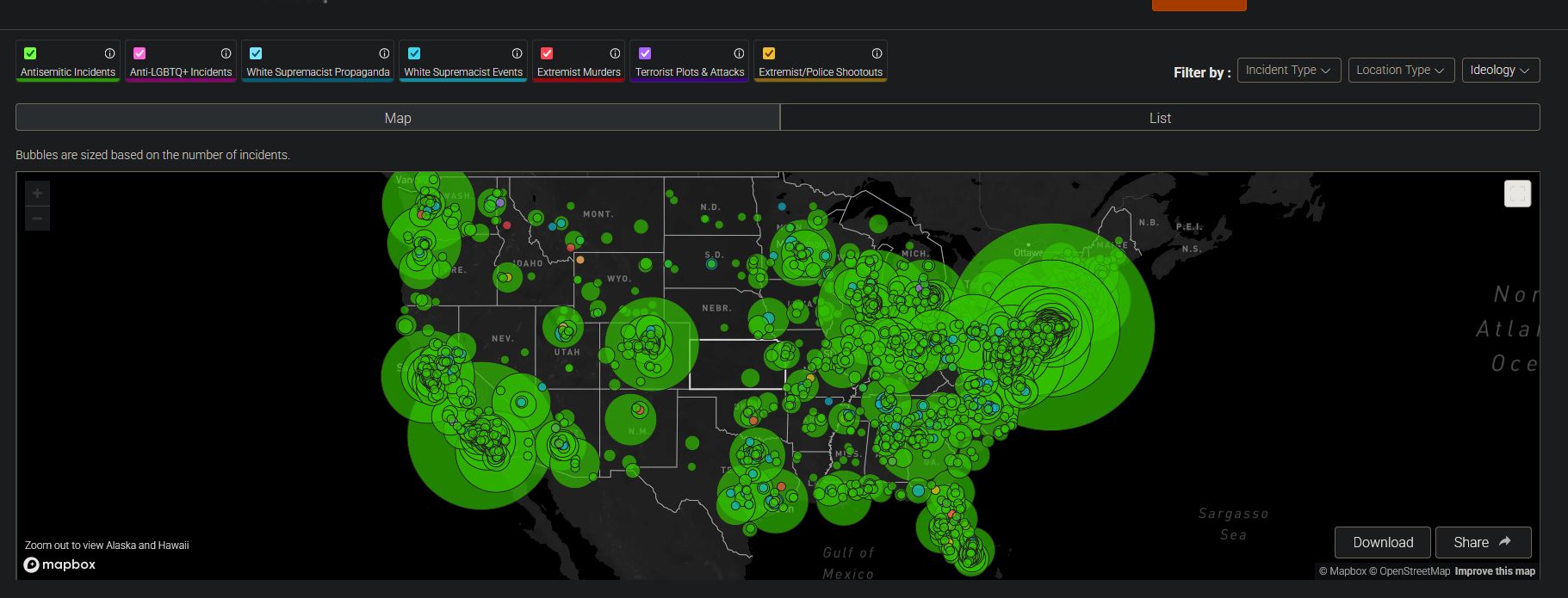Image resolution: width=1568 pixels, height=598 pixels.
Task: Open info icon for Extremist Murders
Action: 615,53
